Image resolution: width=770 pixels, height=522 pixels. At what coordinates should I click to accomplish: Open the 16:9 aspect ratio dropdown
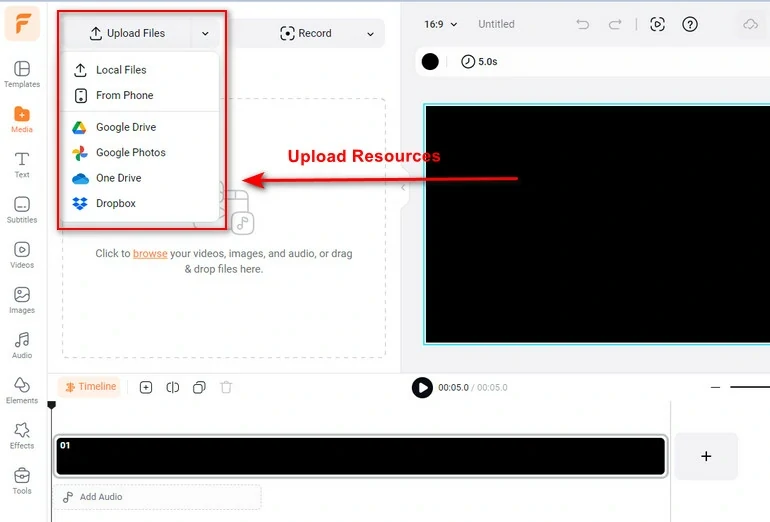tap(440, 24)
